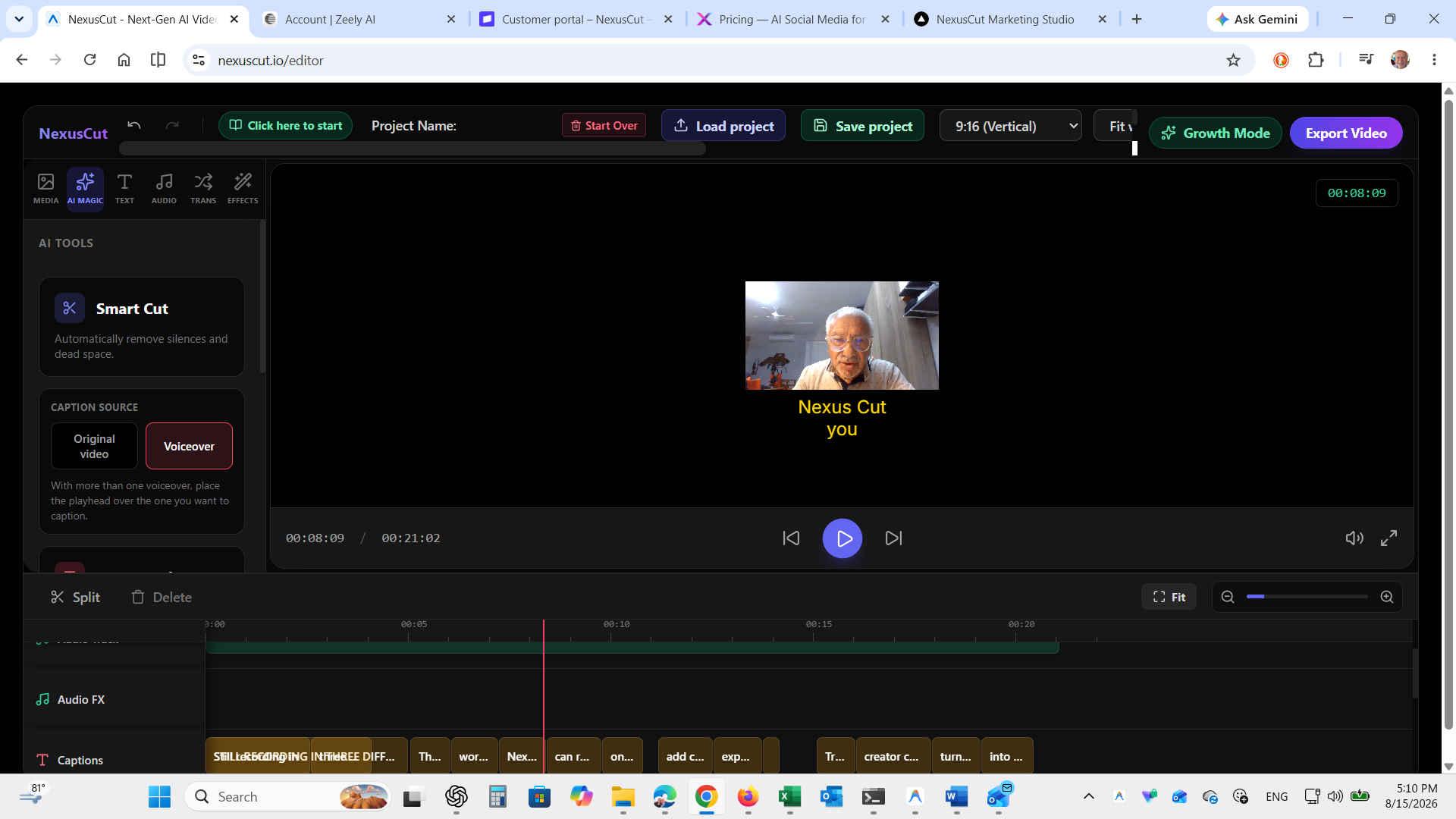1456x819 pixels.
Task: Switch to Pricing — AI Social Media tab
Action: 793,19
